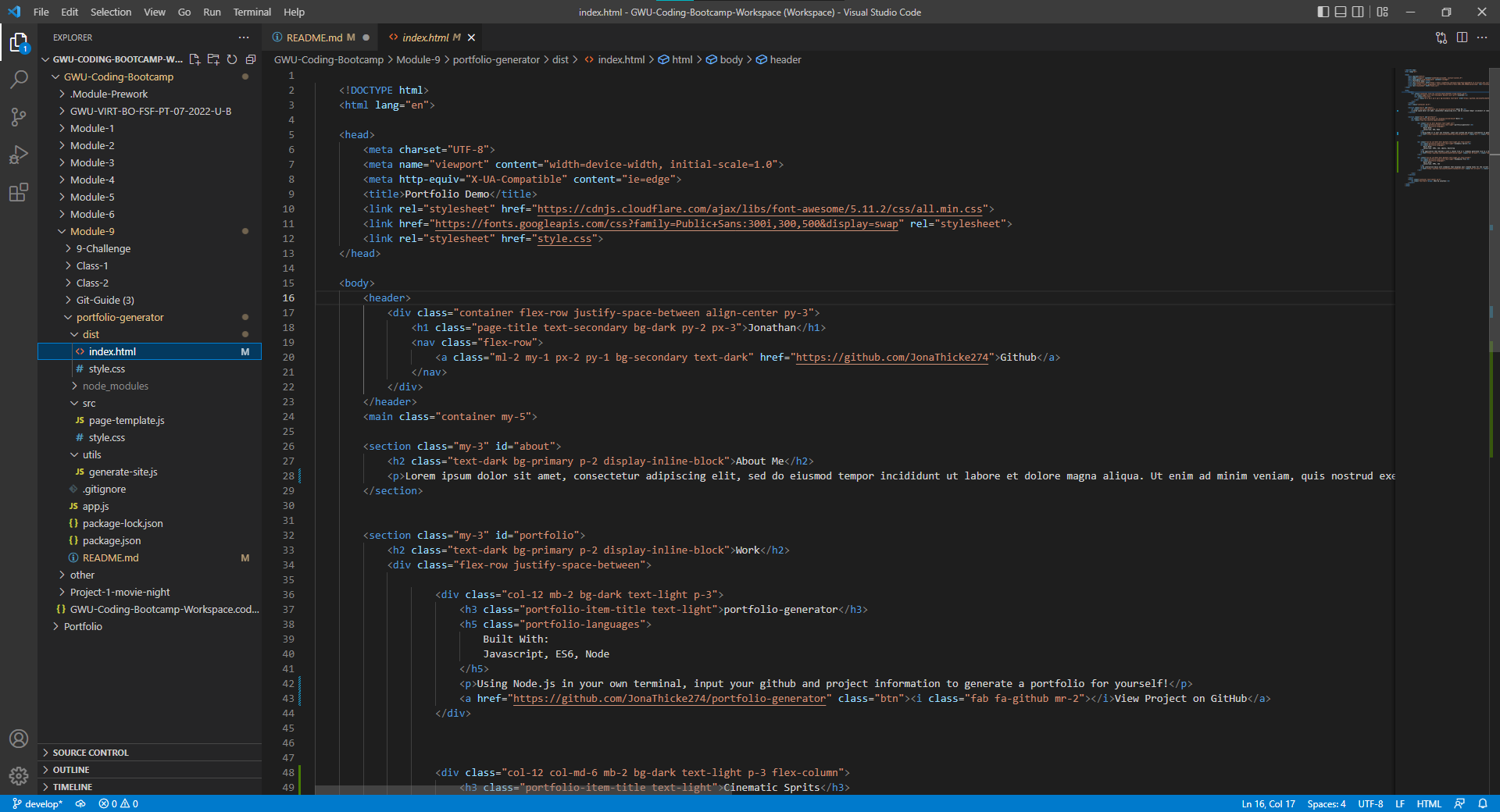Viewport: 1500px width, 812px height.
Task: Create a new file in the Explorer
Action: (195, 59)
